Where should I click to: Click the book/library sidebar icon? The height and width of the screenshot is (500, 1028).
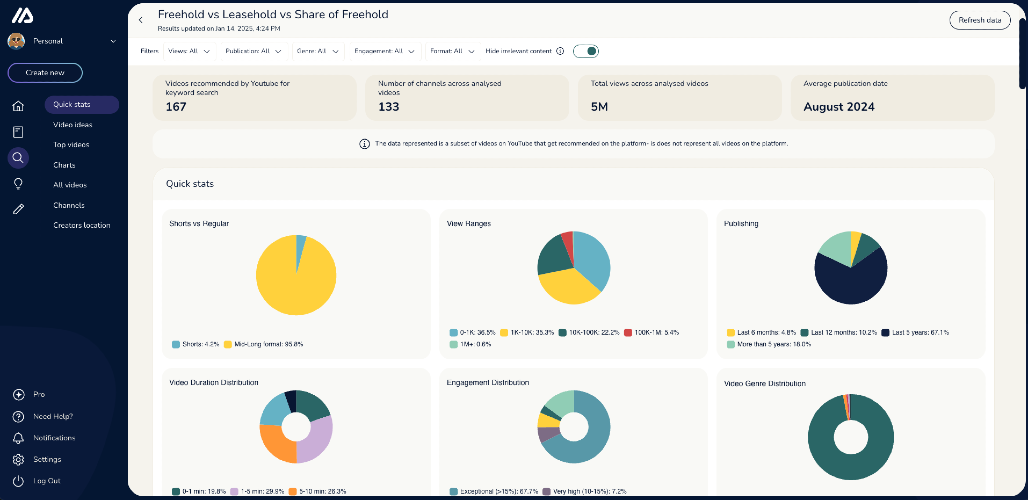[x=18, y=132]
